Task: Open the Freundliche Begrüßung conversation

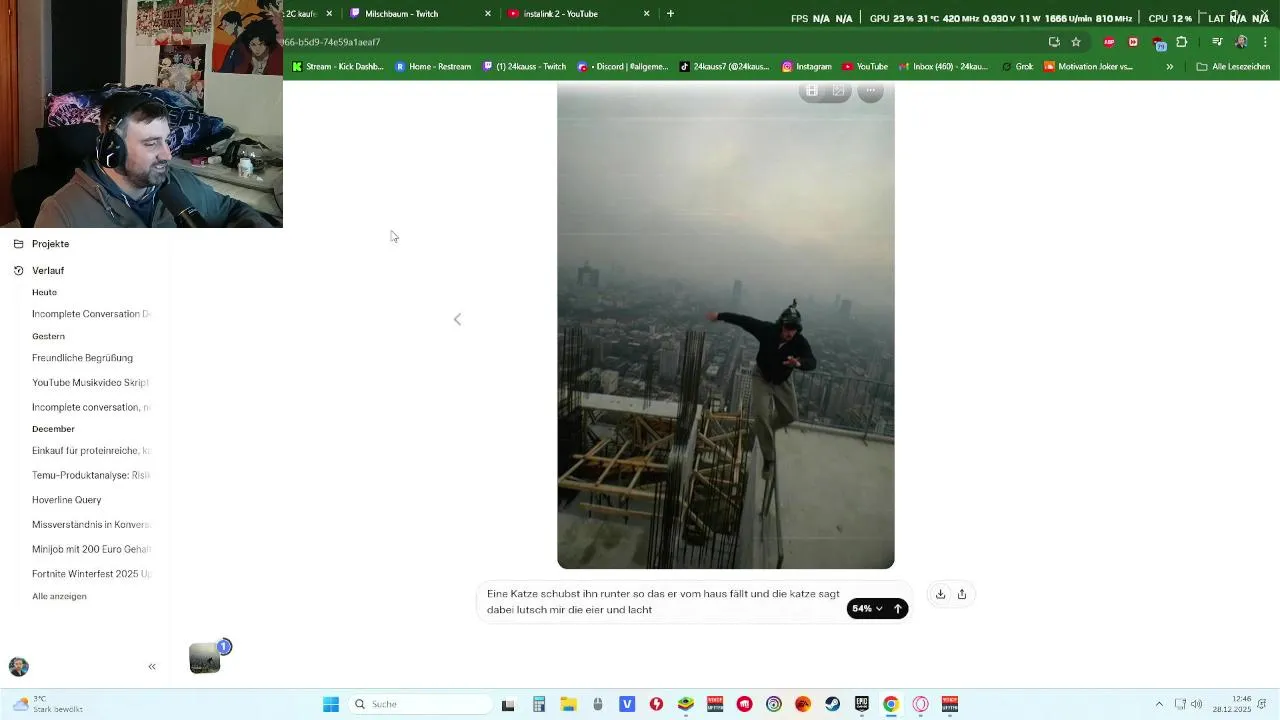Action: coord(82,358)
